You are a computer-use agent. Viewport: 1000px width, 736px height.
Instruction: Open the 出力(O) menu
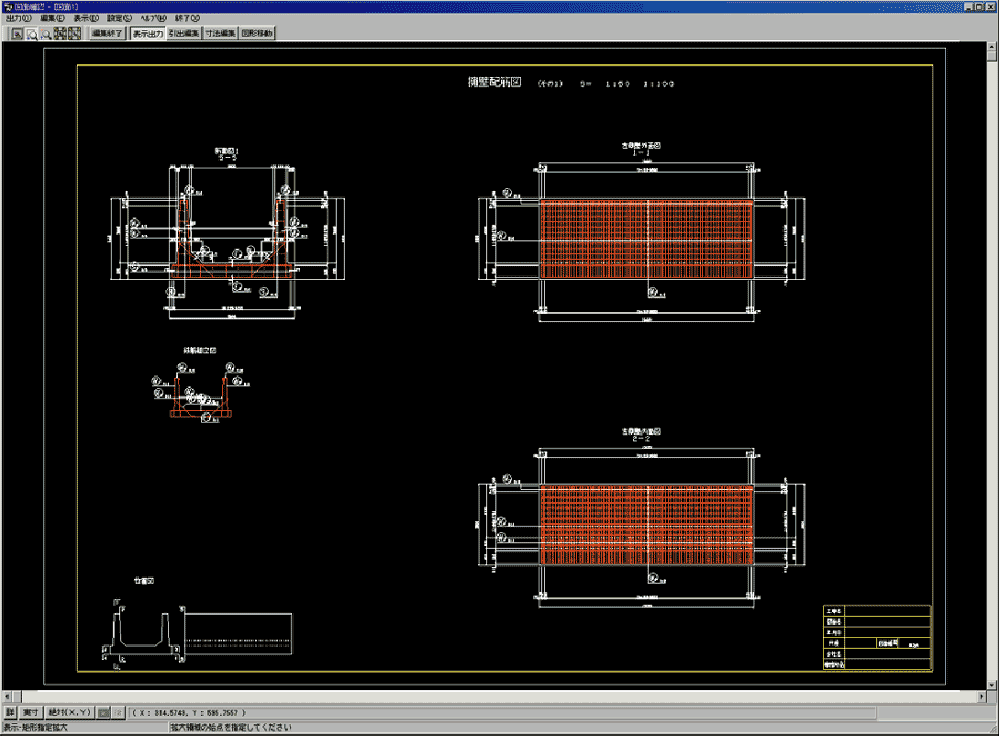19,19
